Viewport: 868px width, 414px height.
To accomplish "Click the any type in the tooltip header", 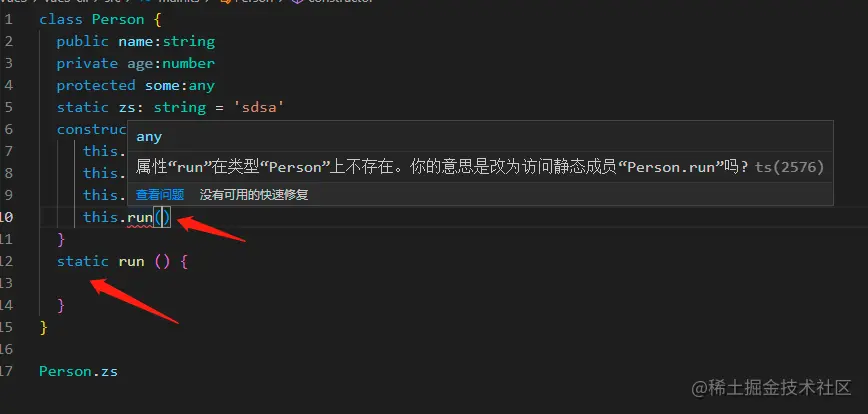I will click(149, 137).
